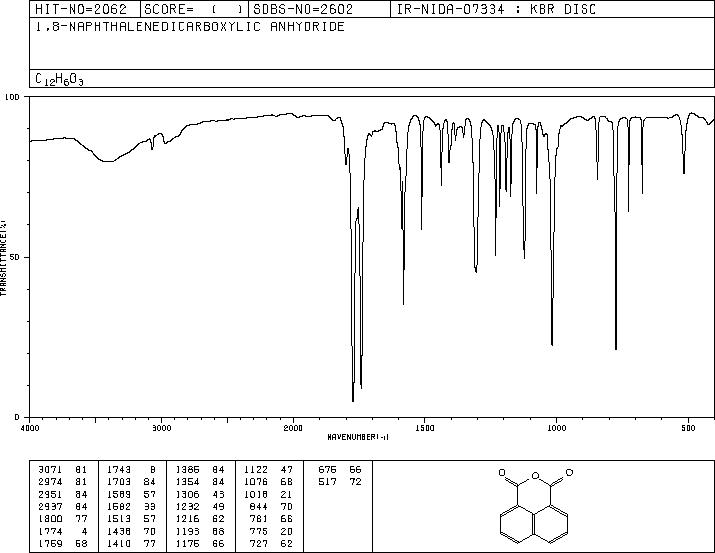The width and height of the screenshot is (715, 553).
Task: Click the SCORE= header field
Action: coord(194,9)
